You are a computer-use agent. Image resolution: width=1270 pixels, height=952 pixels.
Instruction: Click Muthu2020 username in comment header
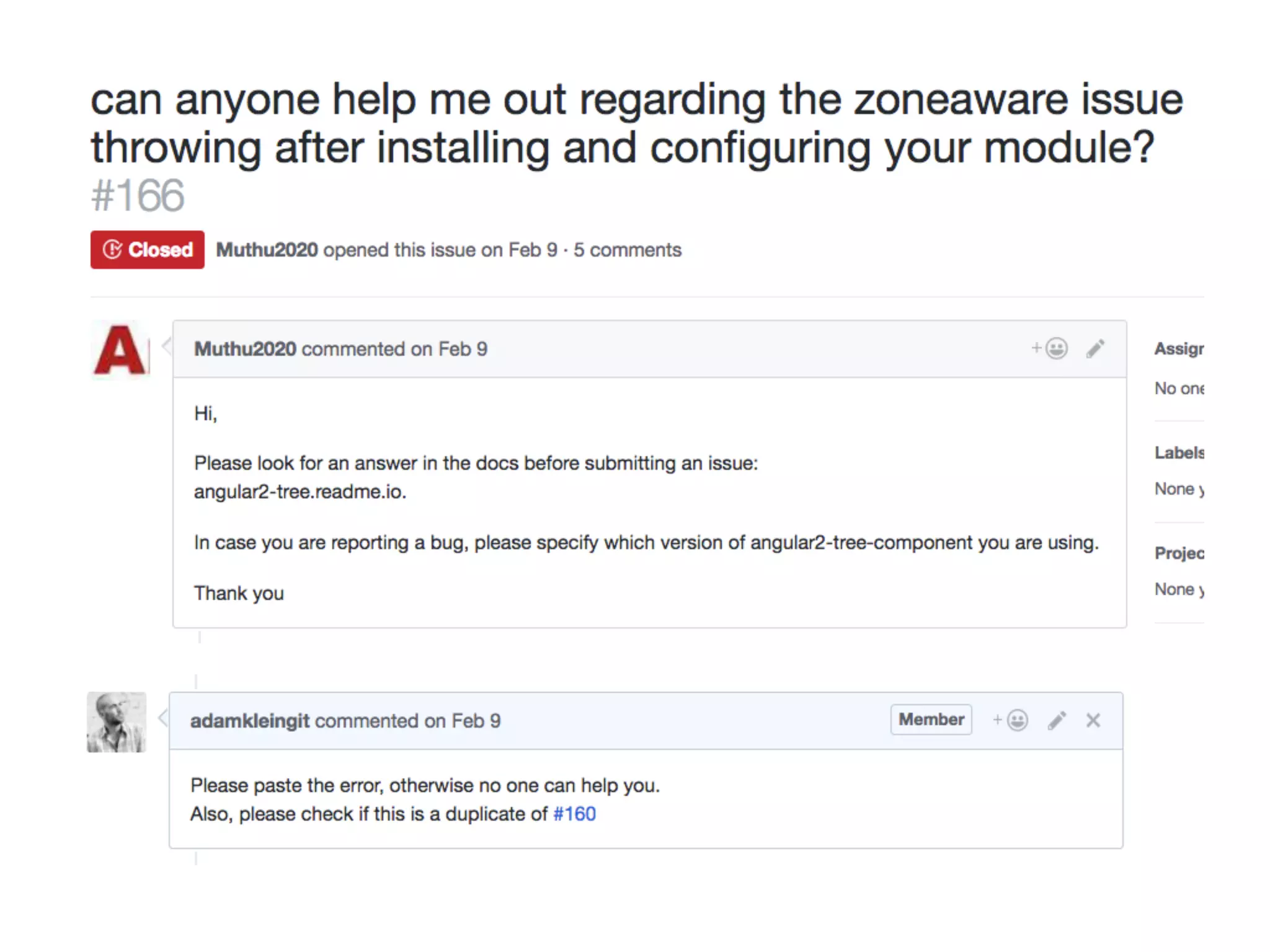(245, 349)
